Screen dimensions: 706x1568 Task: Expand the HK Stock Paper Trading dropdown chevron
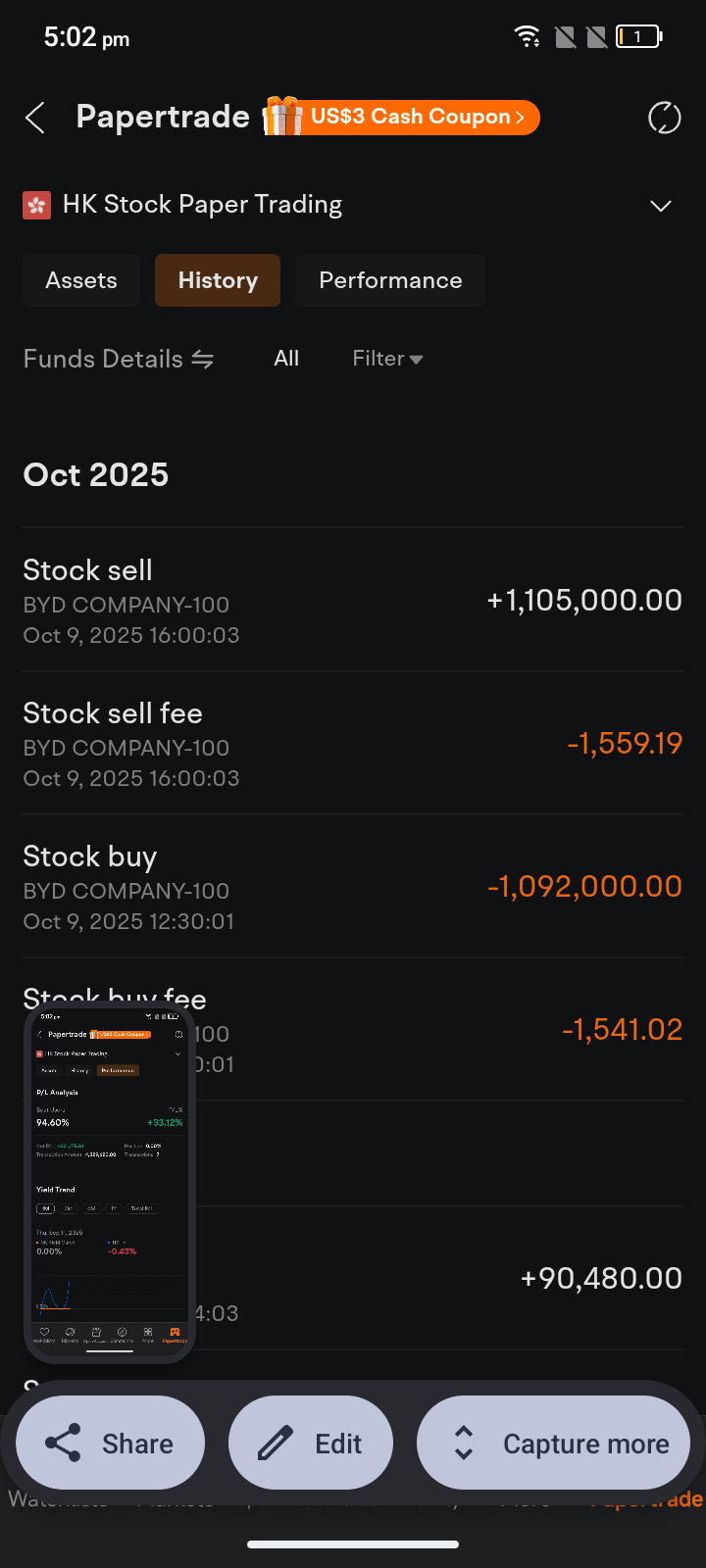click(661, 206)
